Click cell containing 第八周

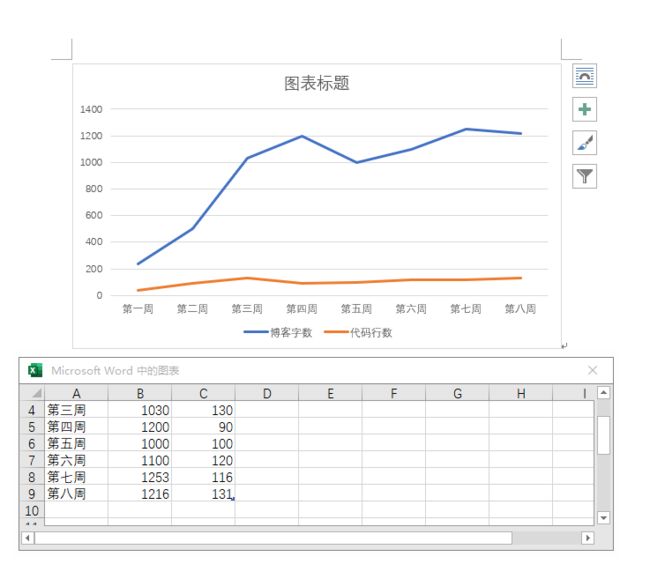click(x=76, y=494)
